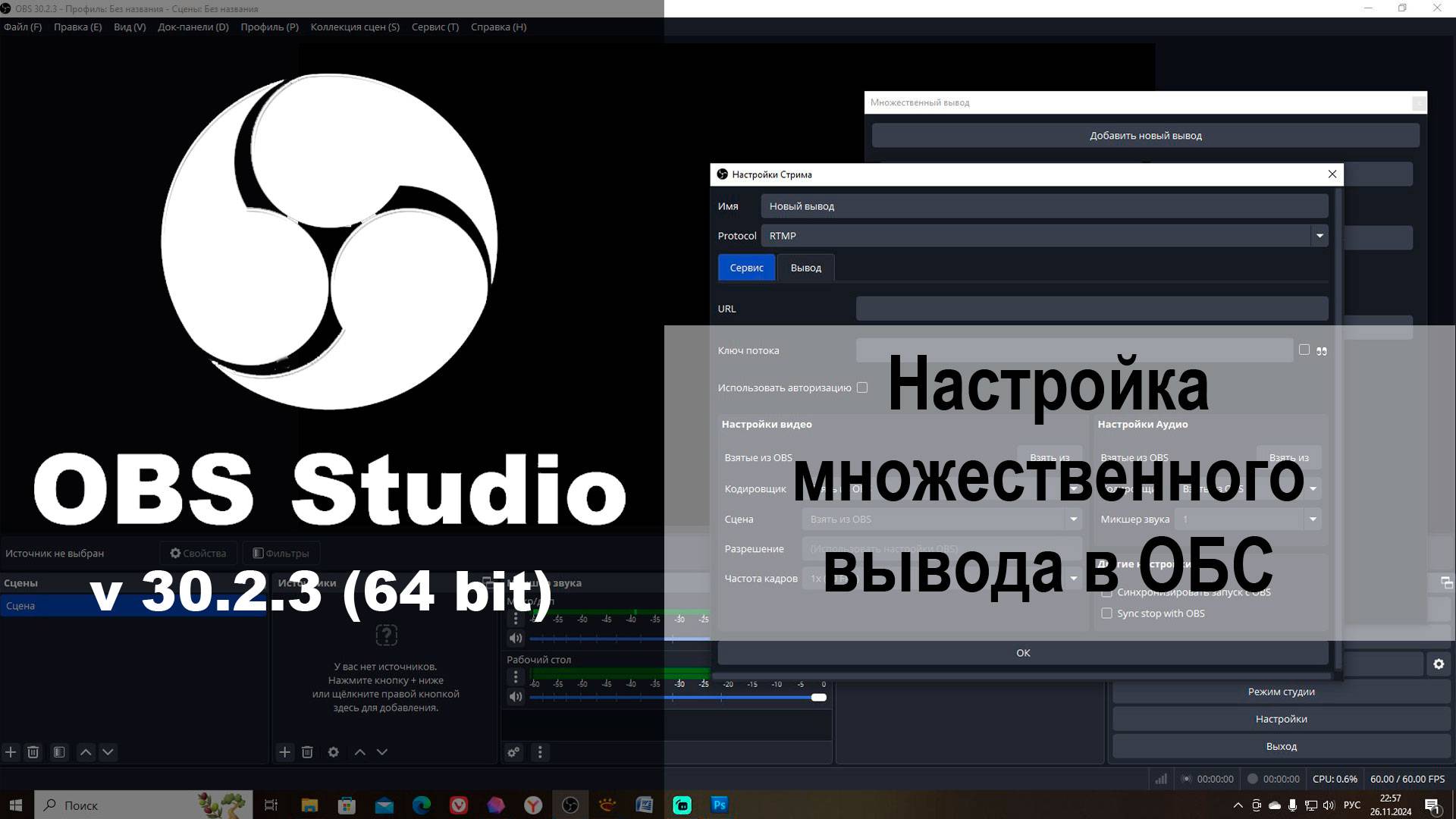
Task: Open the Сервис (T) menu
Action: [435, 27]
